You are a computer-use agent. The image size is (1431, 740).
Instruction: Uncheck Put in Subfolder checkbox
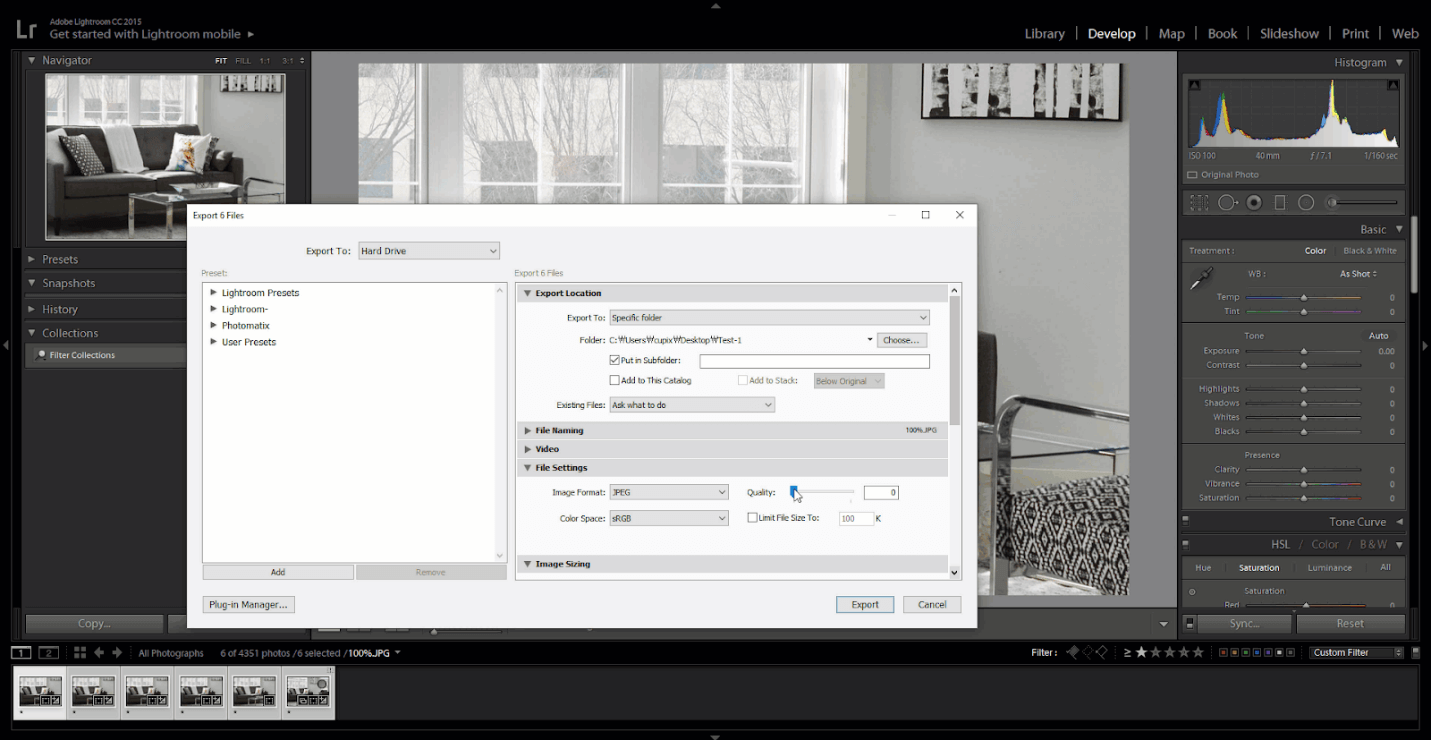(615, 360)
